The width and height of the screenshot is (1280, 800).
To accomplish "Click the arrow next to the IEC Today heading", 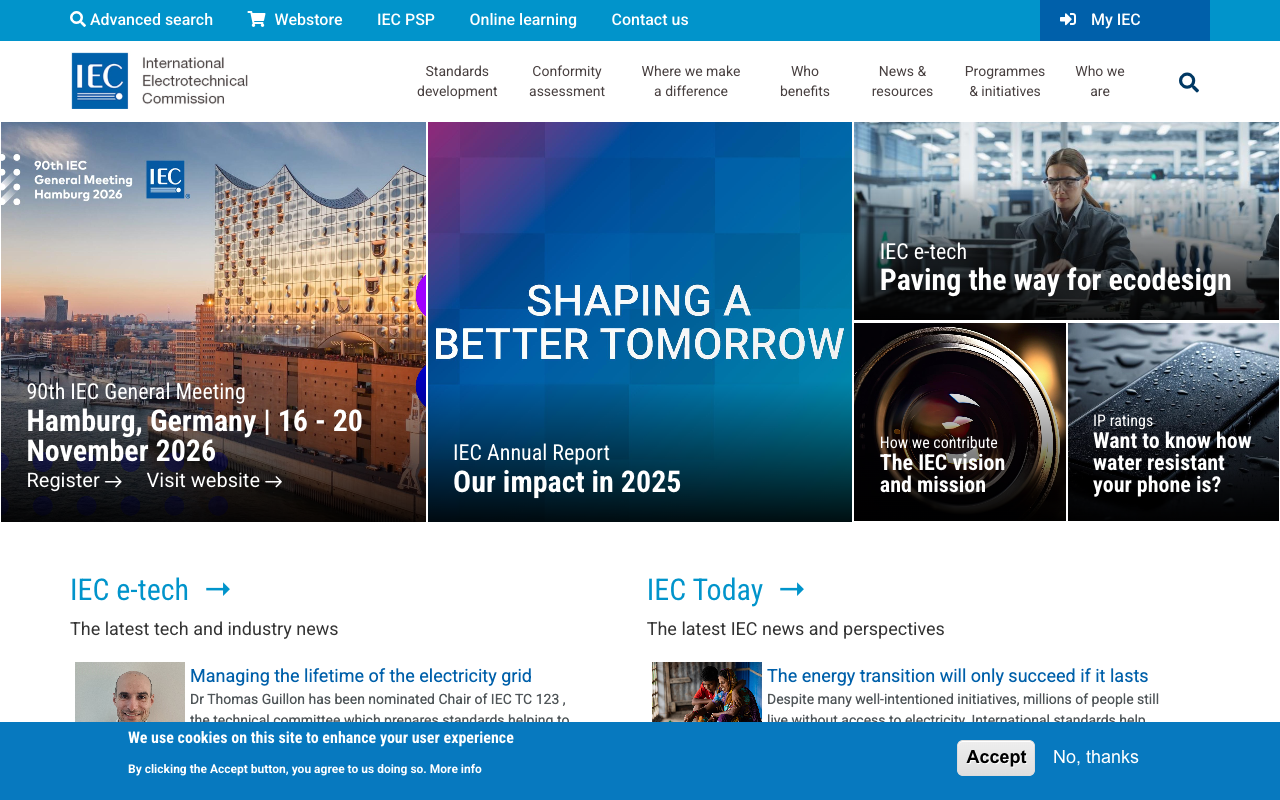I will (x=792, y=590).
